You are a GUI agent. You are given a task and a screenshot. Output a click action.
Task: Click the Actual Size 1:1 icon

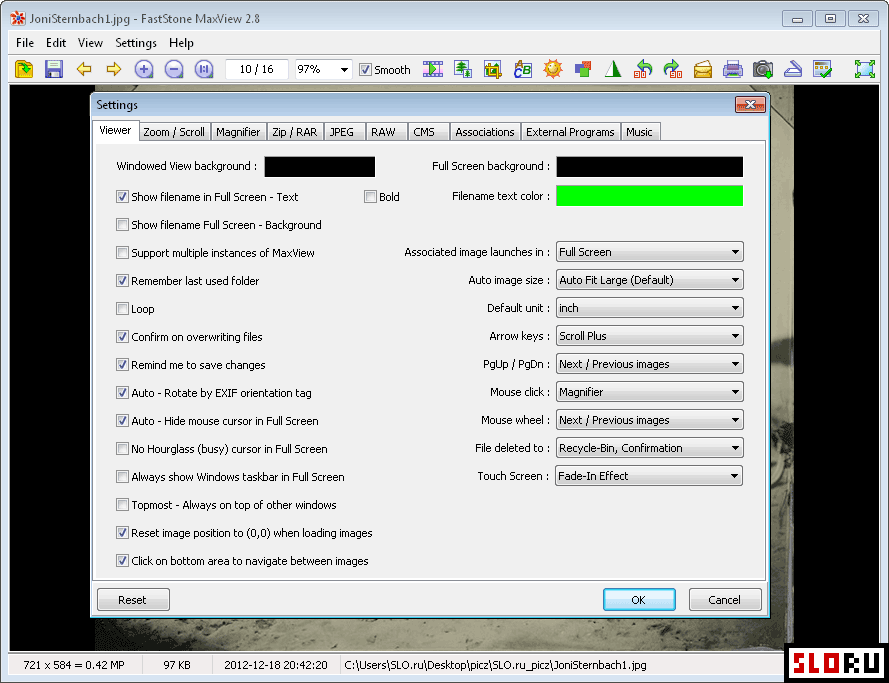pyautogui.click(x=204, y=69)
